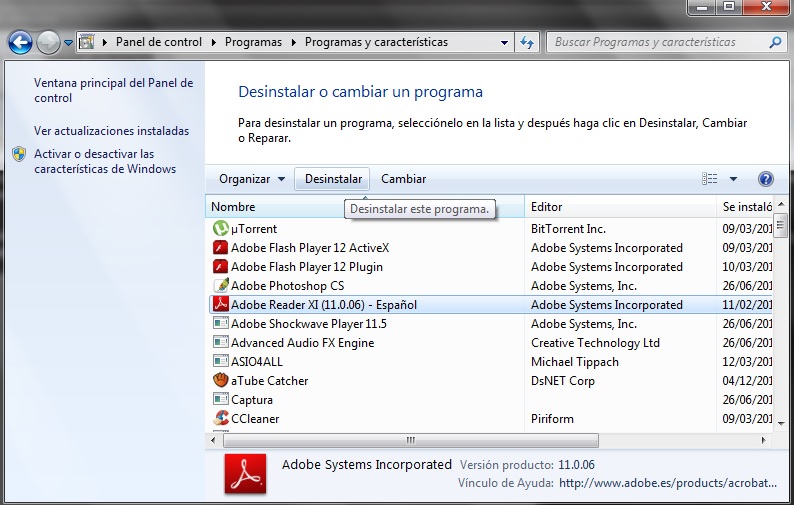Click DsNET Corp editor cell
Screen dimensions: 794x505
(563, 381)
